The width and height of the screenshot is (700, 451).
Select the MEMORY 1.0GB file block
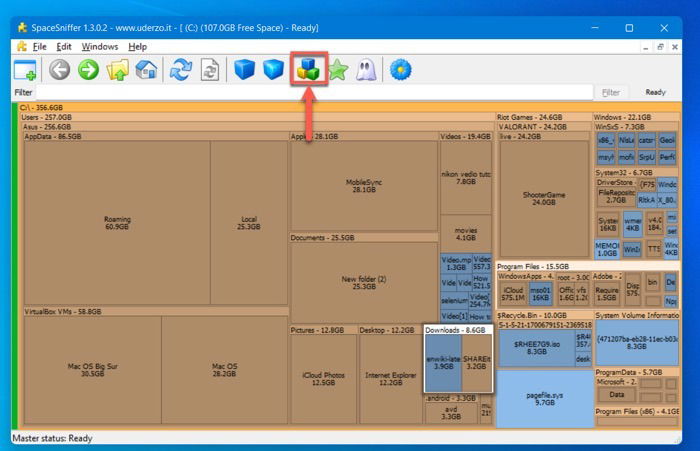click(607, 249)
